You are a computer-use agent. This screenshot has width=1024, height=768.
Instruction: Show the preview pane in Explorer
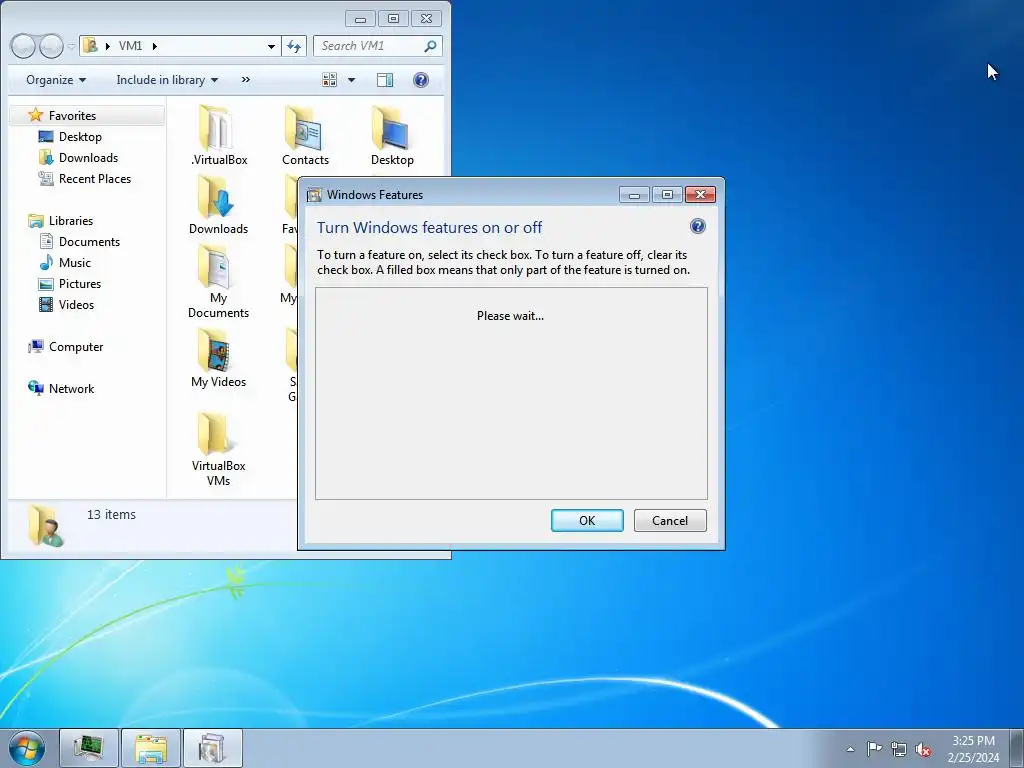[x=385, y=80]
